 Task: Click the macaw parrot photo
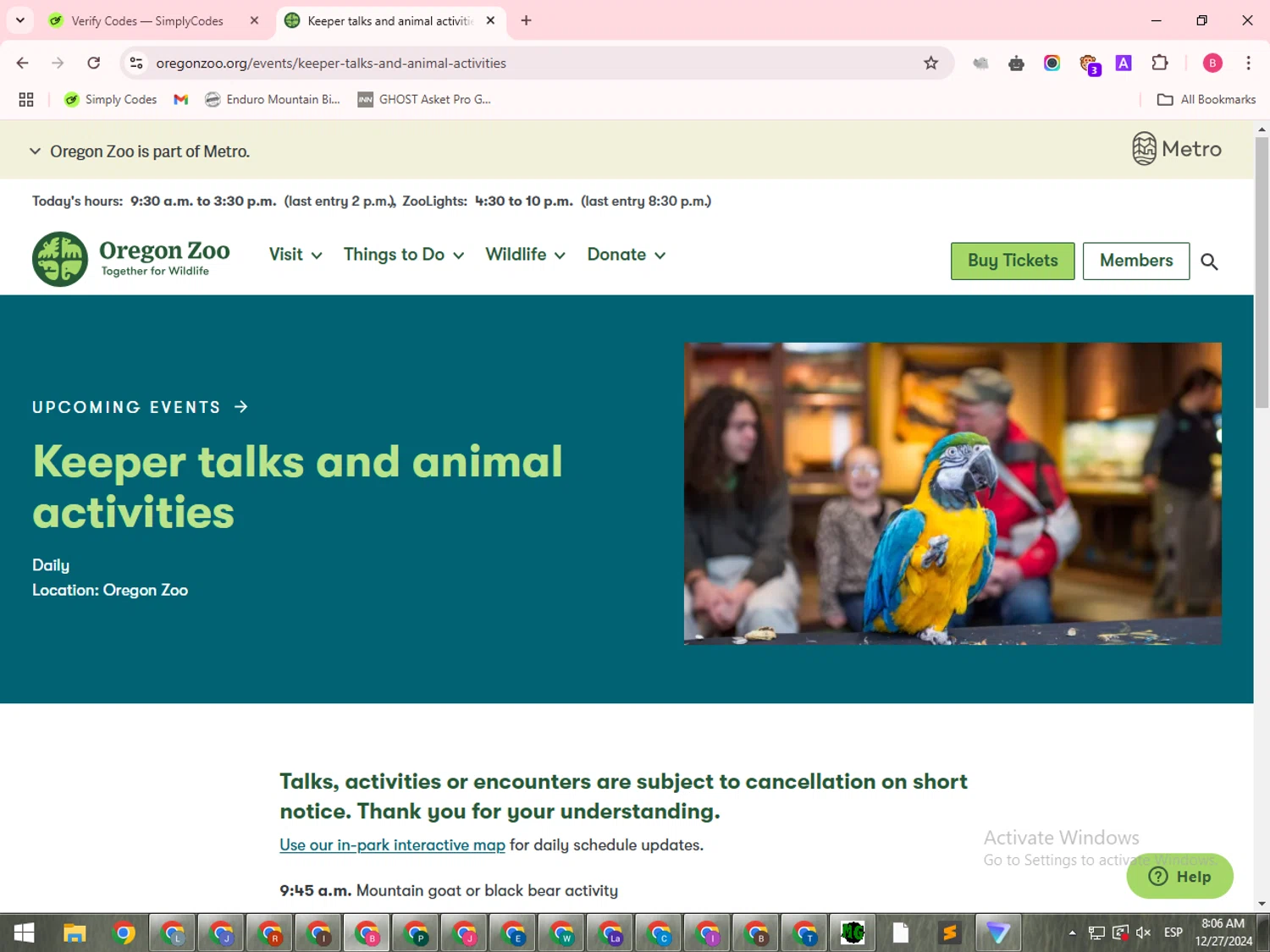(x=952, y=493)
